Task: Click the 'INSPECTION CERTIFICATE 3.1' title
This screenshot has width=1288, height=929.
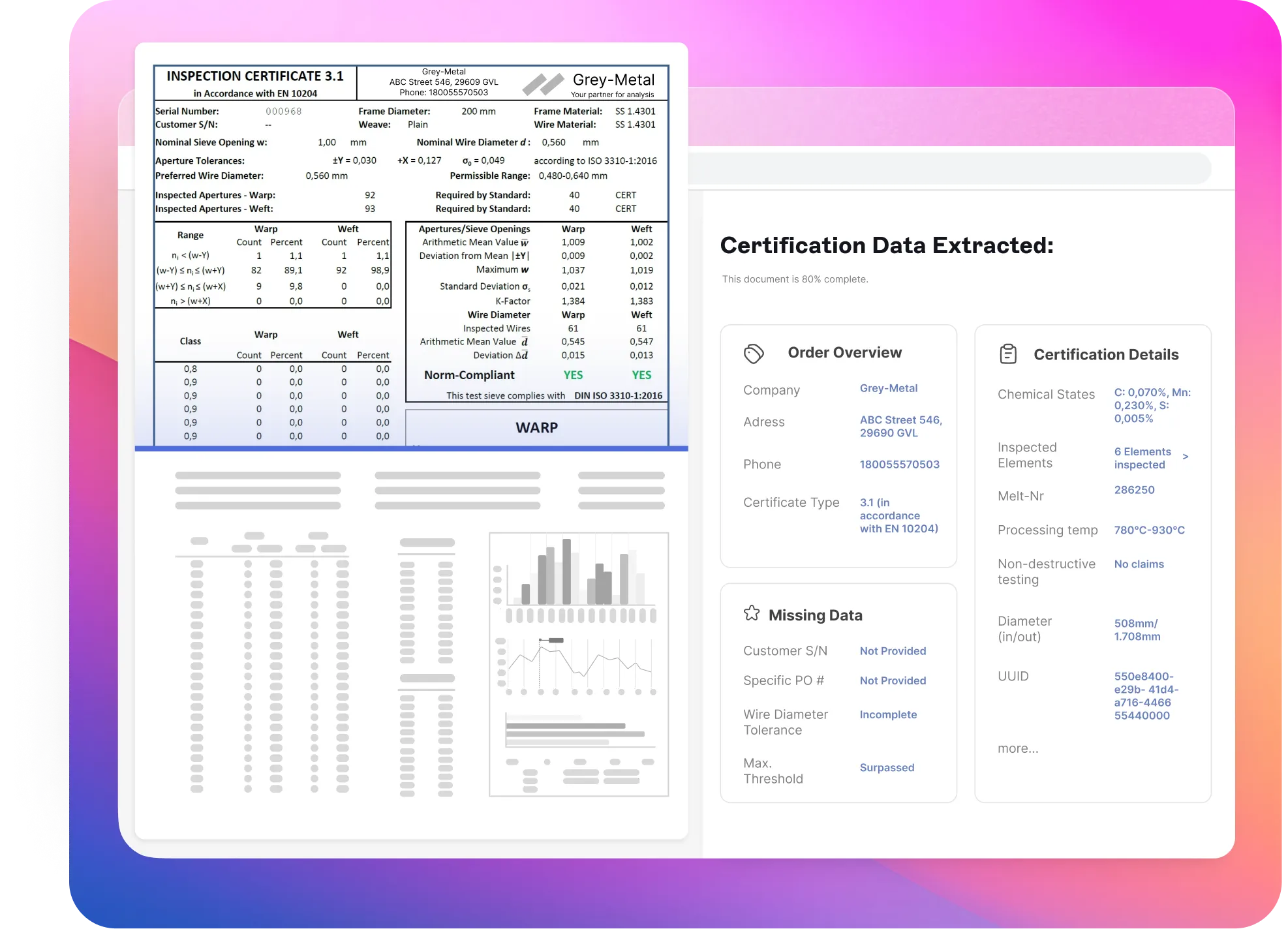Action: [x=255, y=76]
